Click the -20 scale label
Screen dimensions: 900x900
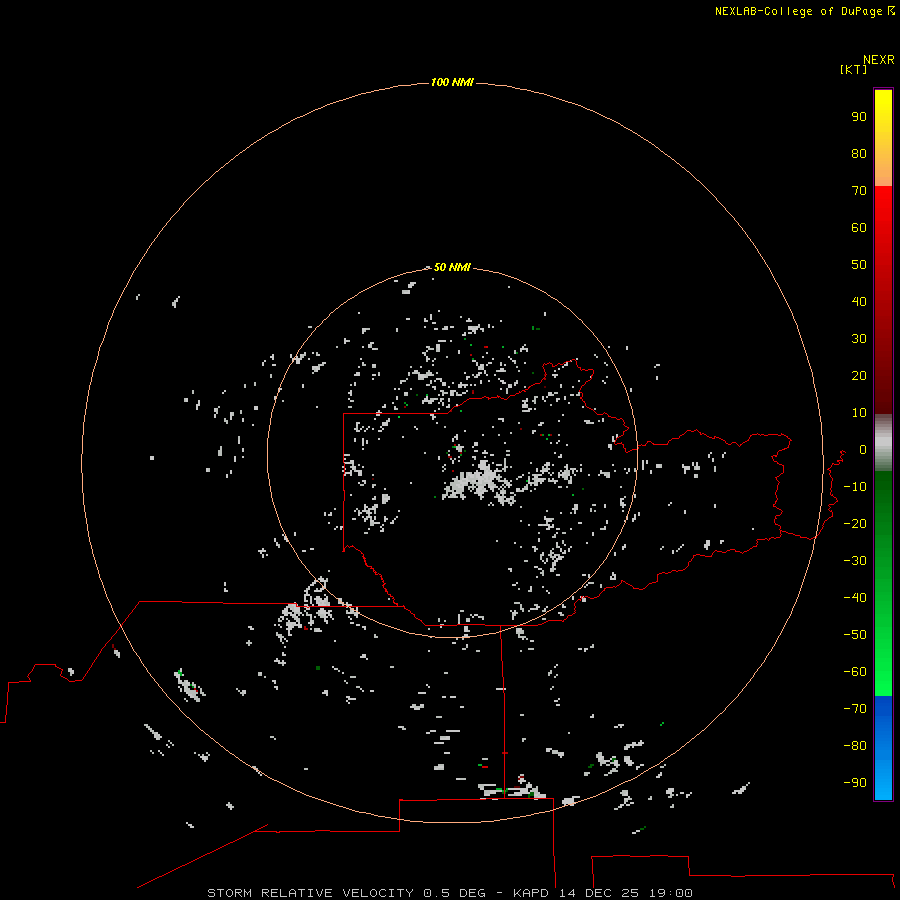click(x=855, y=523)
